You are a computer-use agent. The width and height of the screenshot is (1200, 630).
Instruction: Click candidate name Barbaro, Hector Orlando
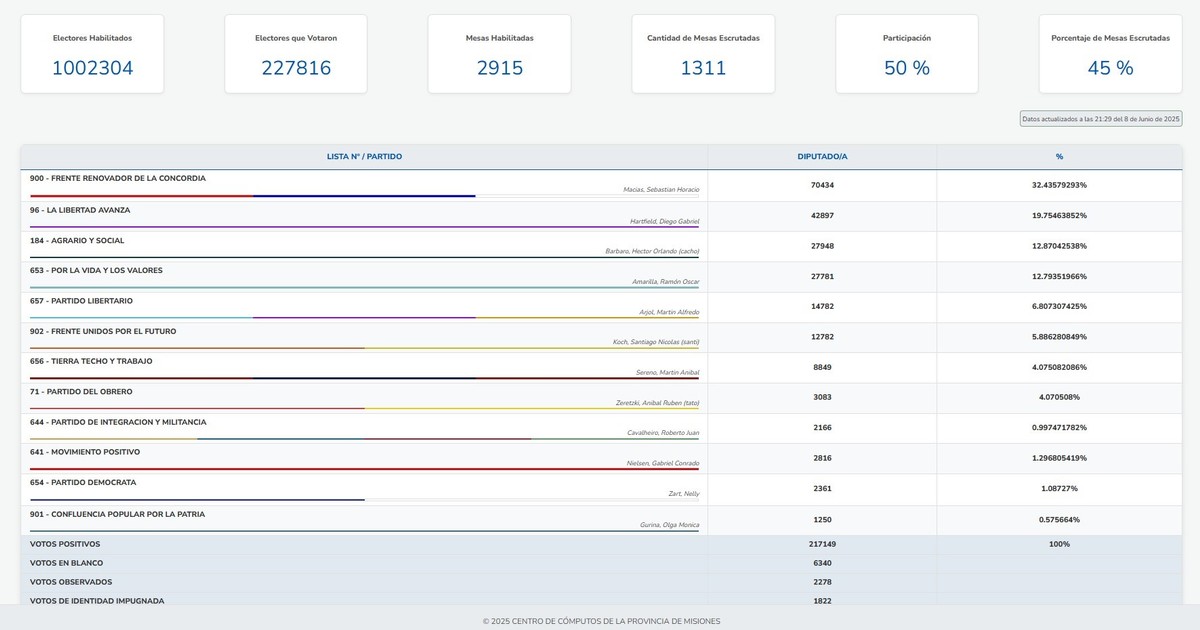pos(652,251)
